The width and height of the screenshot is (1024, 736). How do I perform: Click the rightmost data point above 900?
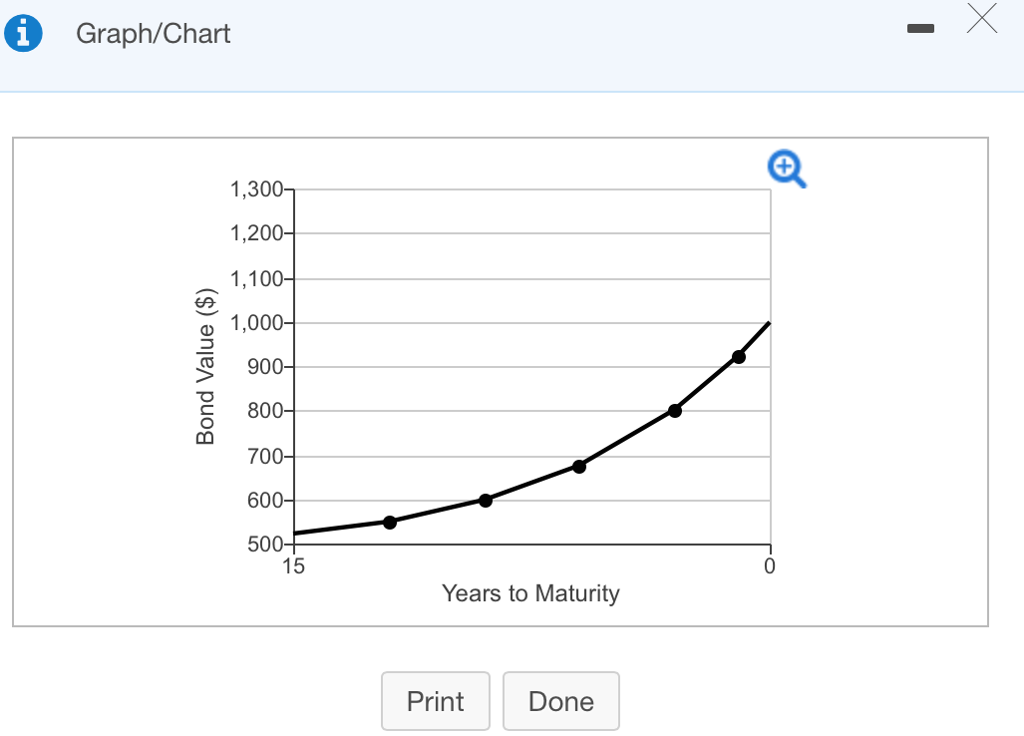coord(739,357)
